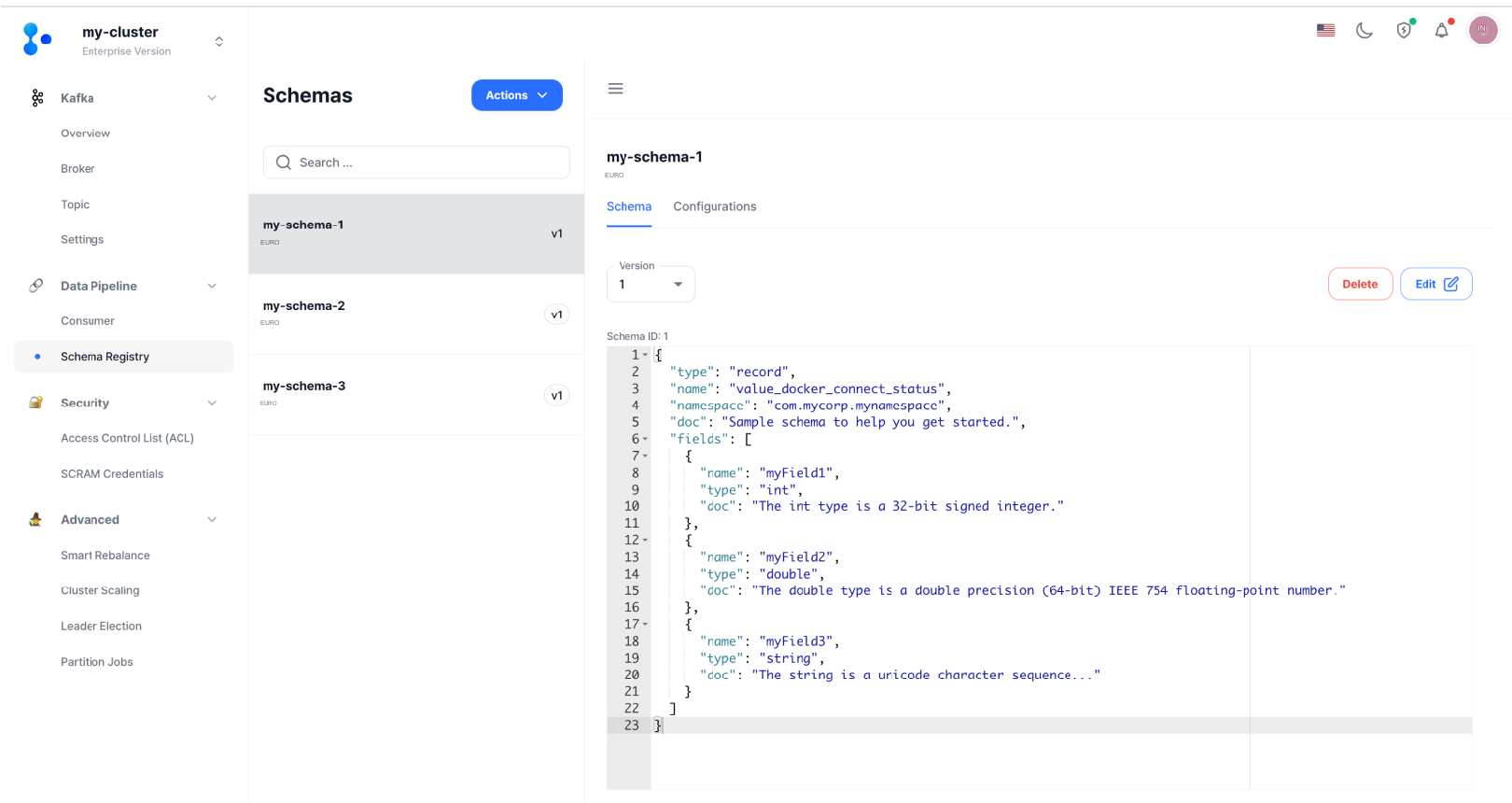Fold code at line 6 fields array
1512x803 pixels.
point(645,439)
